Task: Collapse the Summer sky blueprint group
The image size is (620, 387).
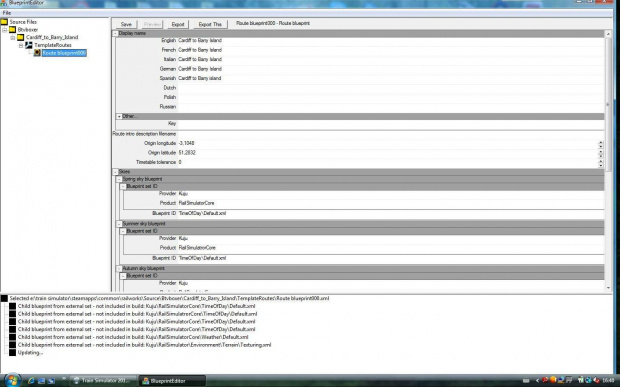Action: coord(119,224)
